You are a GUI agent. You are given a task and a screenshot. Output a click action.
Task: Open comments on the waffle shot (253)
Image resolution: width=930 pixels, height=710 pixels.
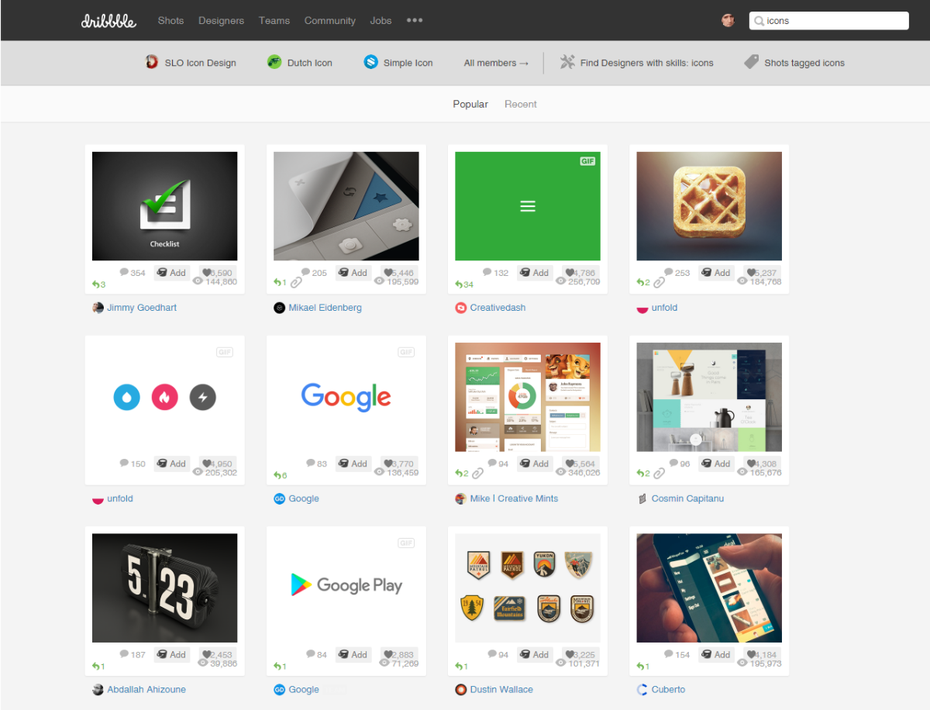coord(677,273)
